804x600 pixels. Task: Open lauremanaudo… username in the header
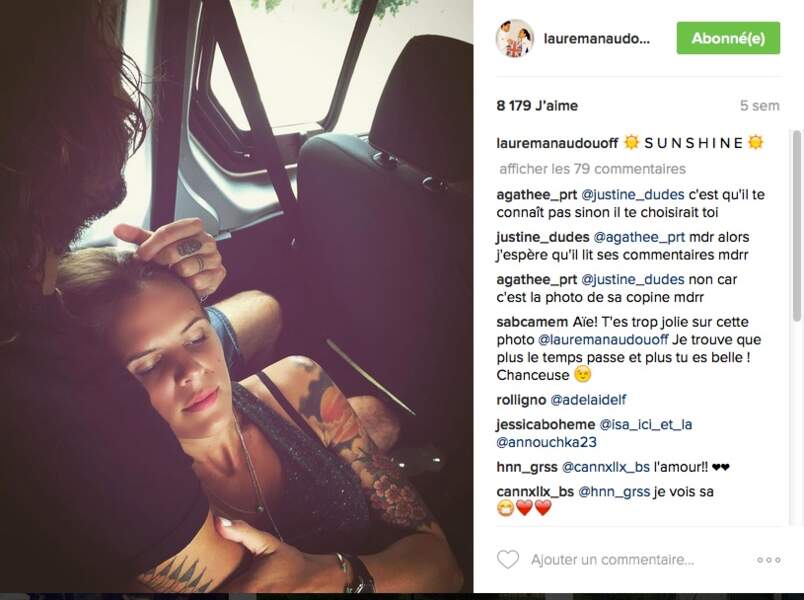pos(596,39)
